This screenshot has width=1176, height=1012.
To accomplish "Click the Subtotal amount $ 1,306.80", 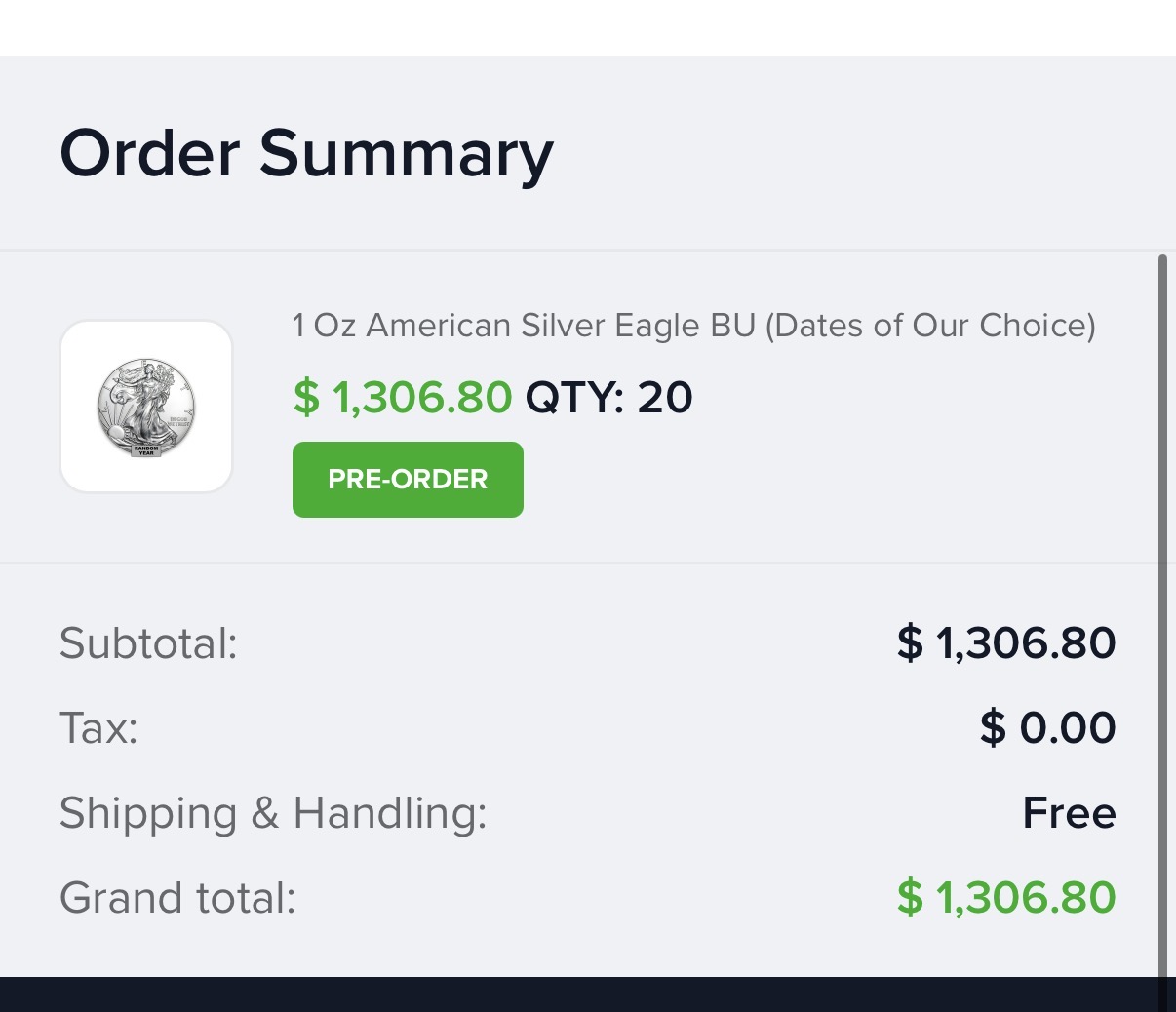I will click(1006, 643).
